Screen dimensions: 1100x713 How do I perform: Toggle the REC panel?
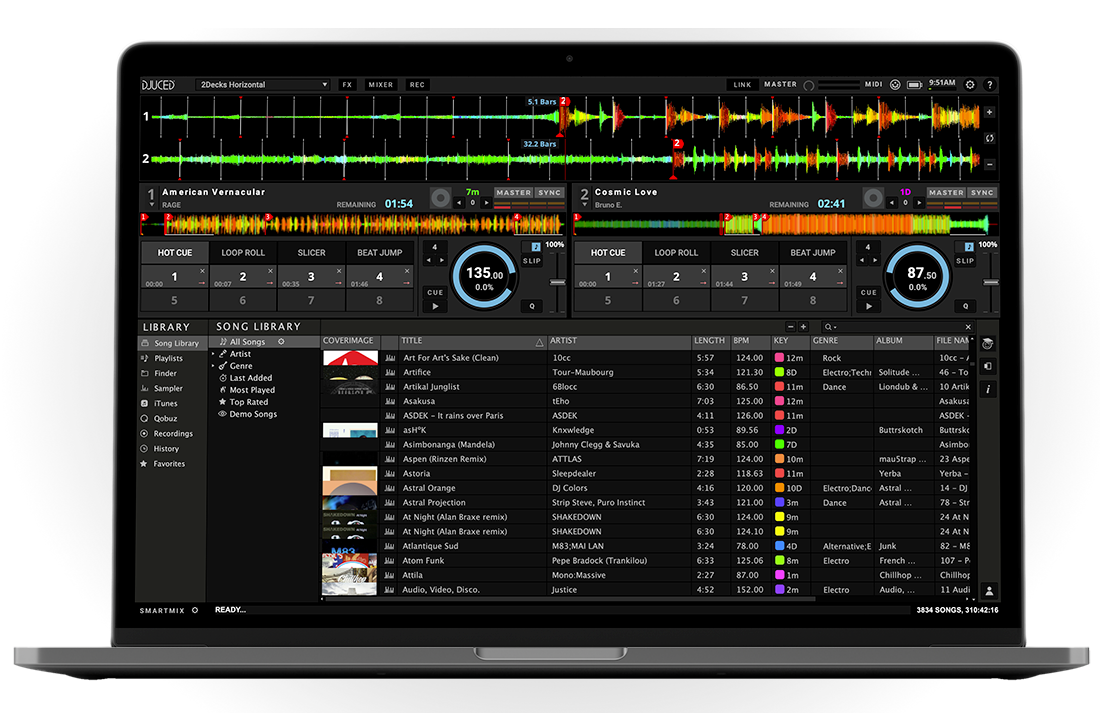coord(417,85)
